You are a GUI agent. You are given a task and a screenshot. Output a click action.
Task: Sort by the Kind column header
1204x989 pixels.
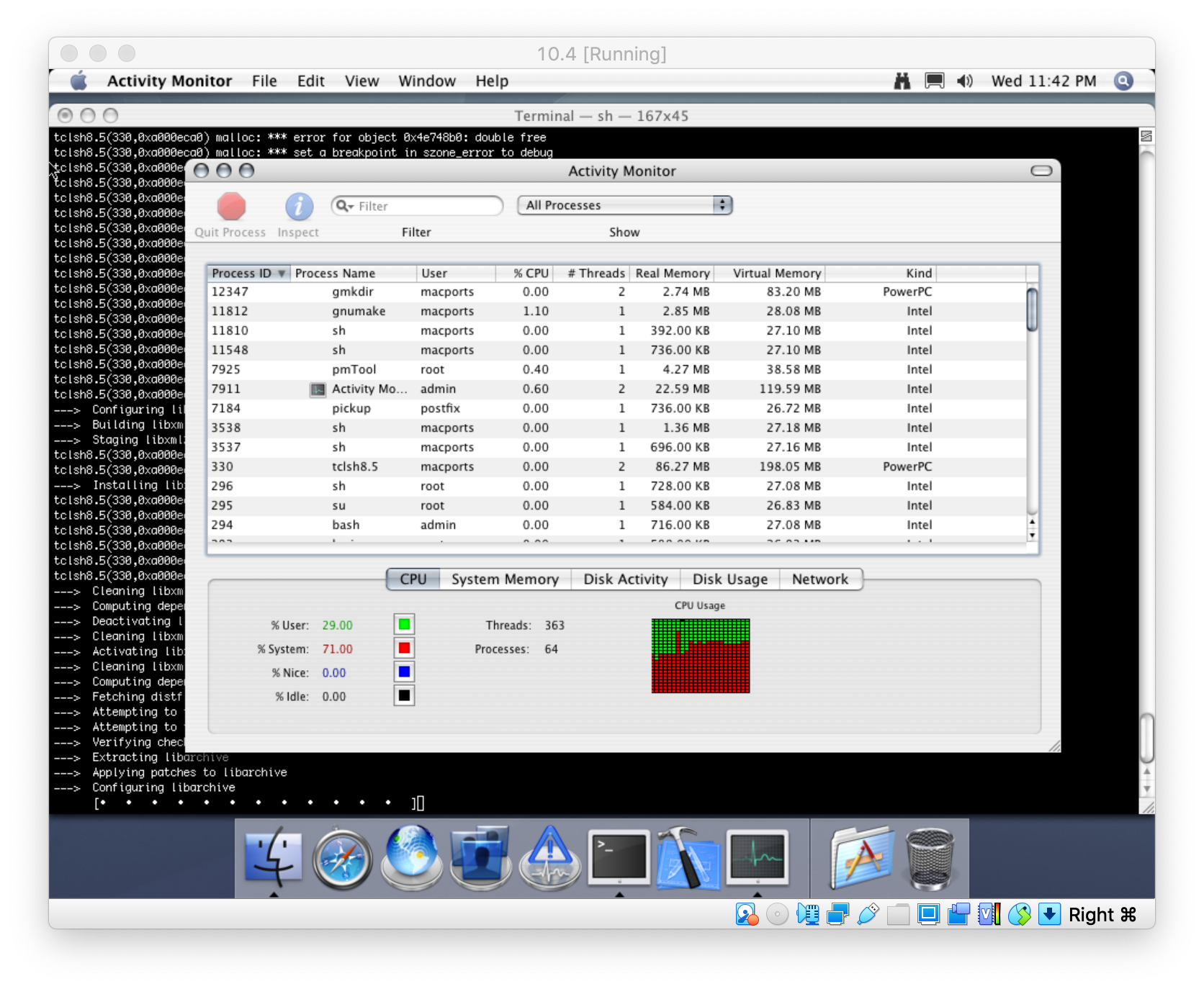881,274
